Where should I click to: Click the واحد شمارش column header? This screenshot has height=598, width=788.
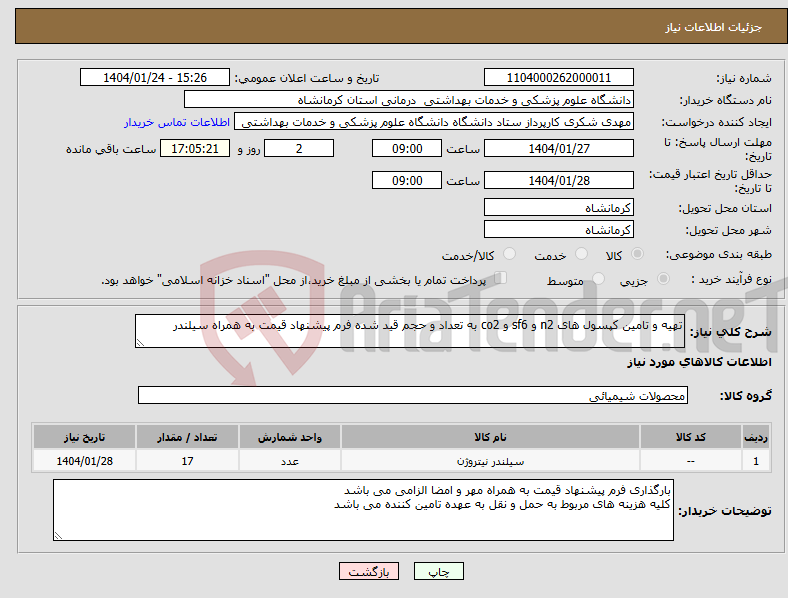tap(290, 437)
